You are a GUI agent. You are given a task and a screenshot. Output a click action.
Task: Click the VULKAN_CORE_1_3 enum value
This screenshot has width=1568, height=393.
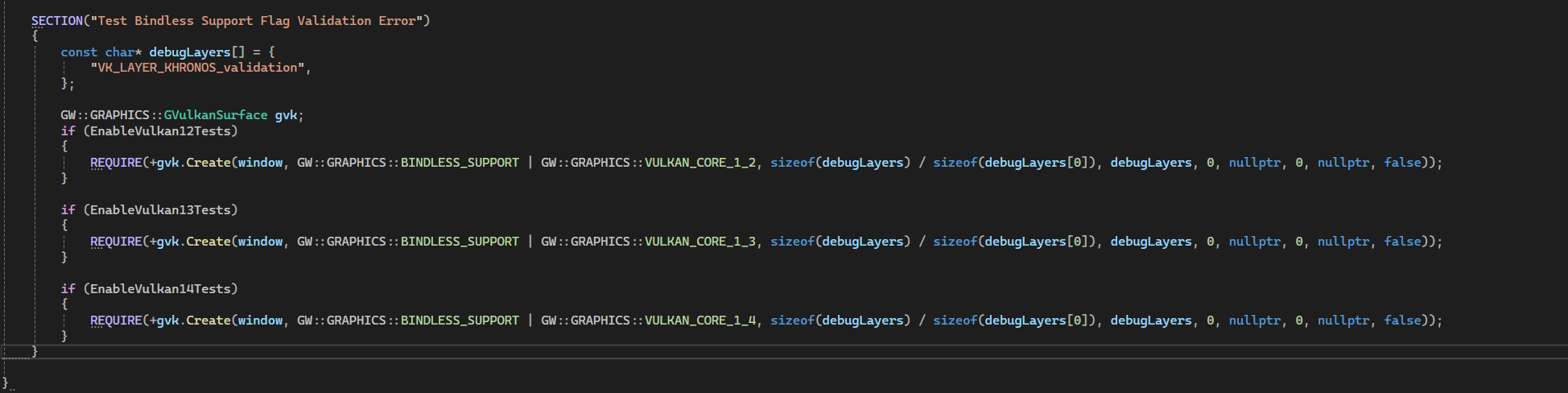pos(700,242)
